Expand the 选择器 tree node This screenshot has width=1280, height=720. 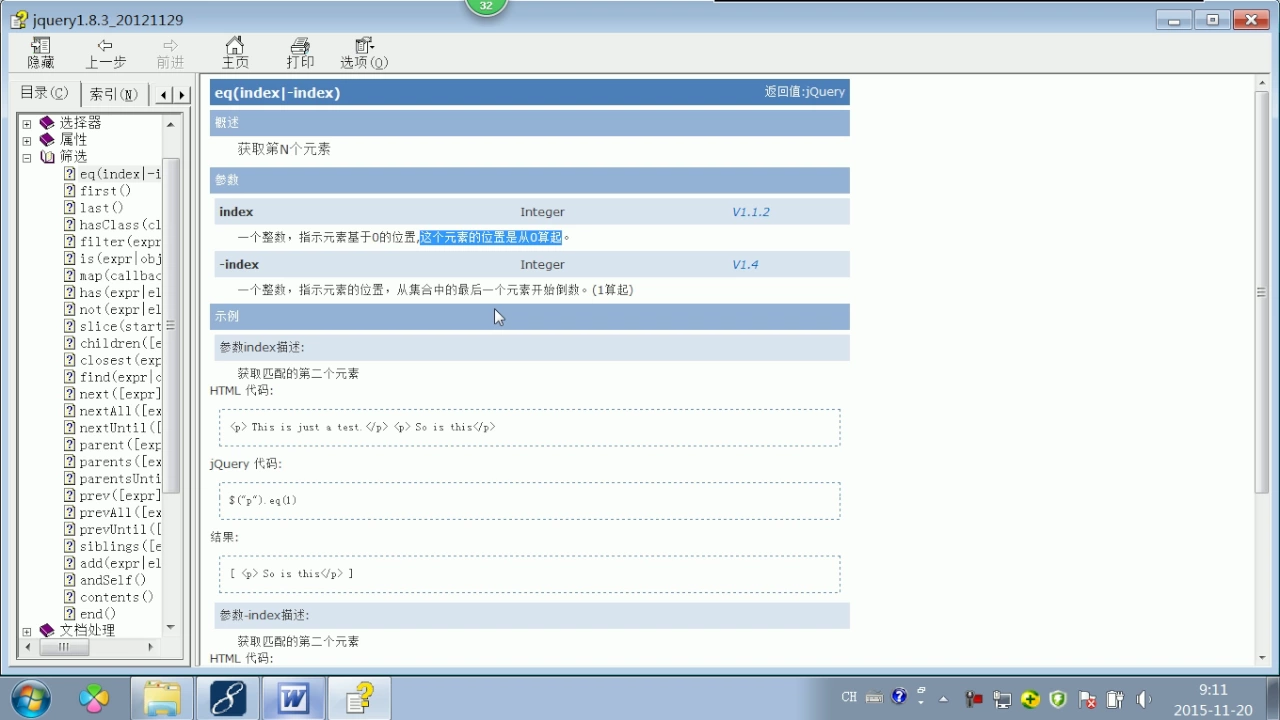tap(27, 123)
